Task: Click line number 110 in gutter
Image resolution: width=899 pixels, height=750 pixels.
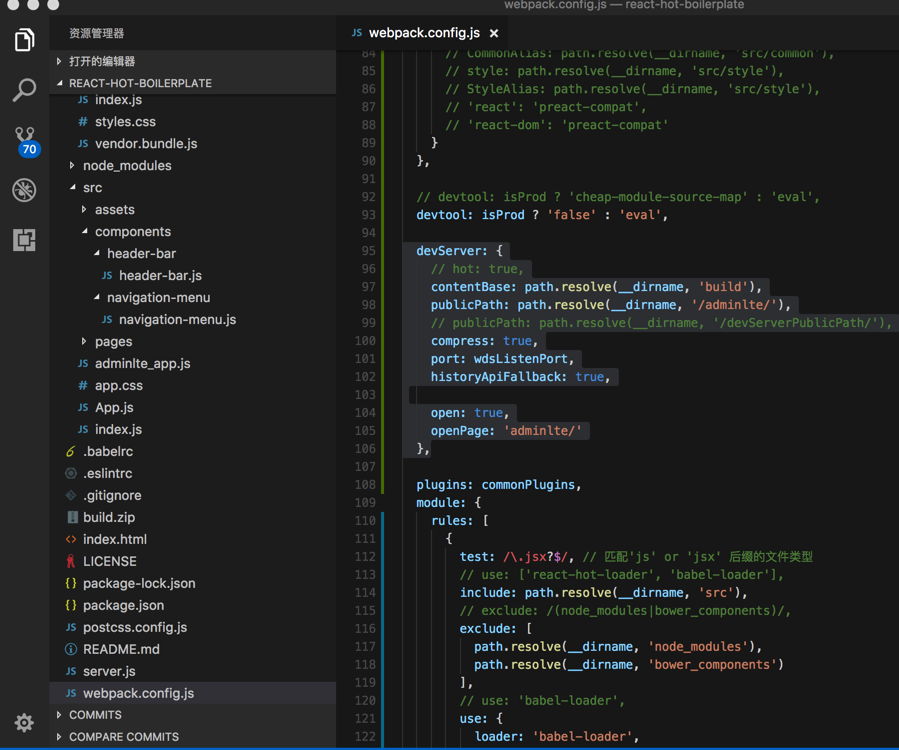Action: coord(364,521)
